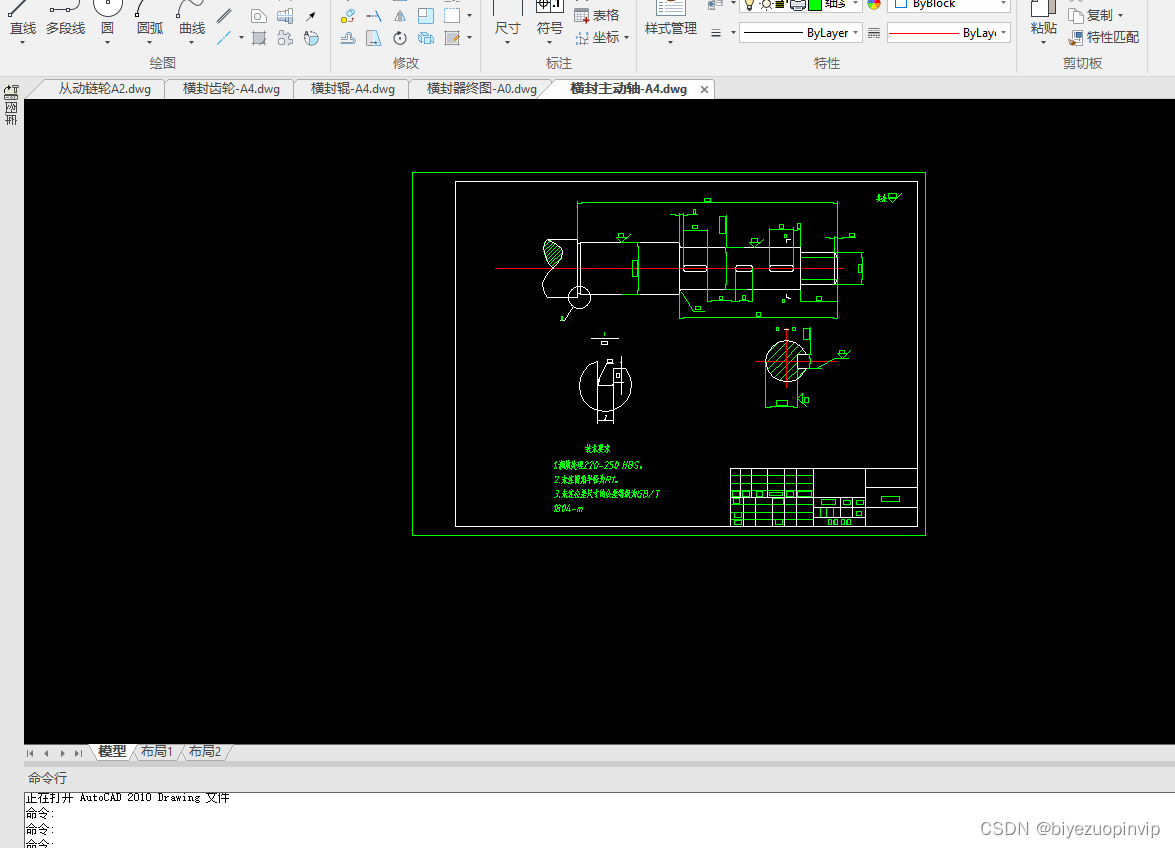Toggle the layer freeze sun icon
Image resolution: width=1175 pixels, height=848 pixels.
coord(766,4)
